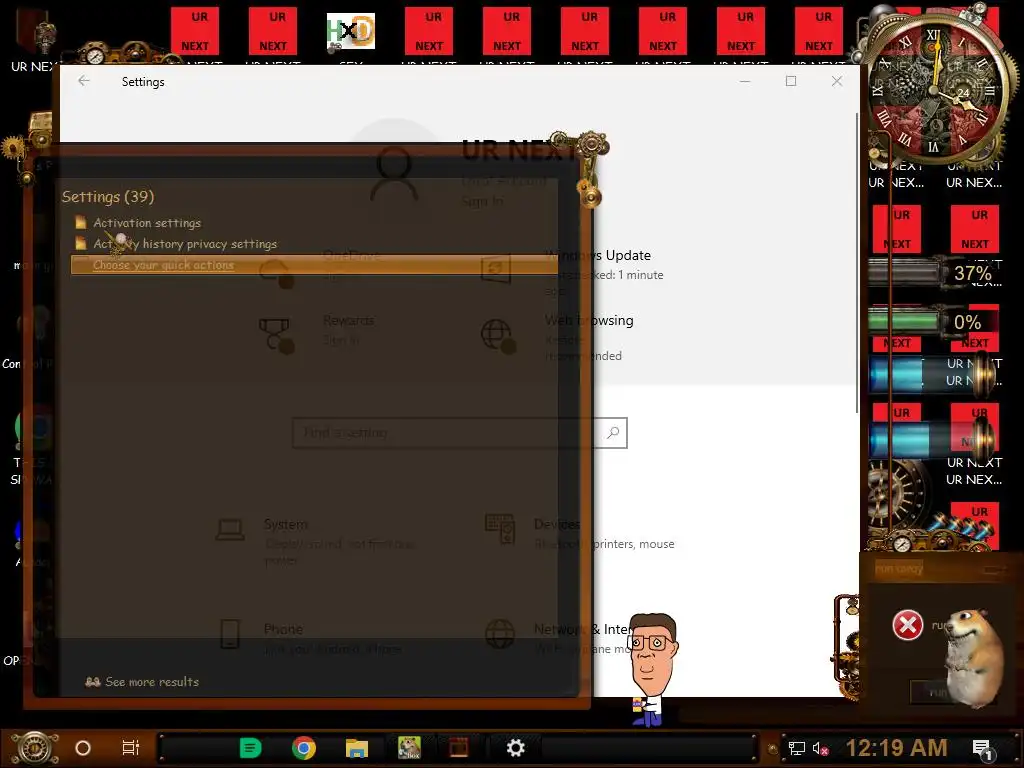Click the 12:19 AM taskbar clock

(897, 748)
